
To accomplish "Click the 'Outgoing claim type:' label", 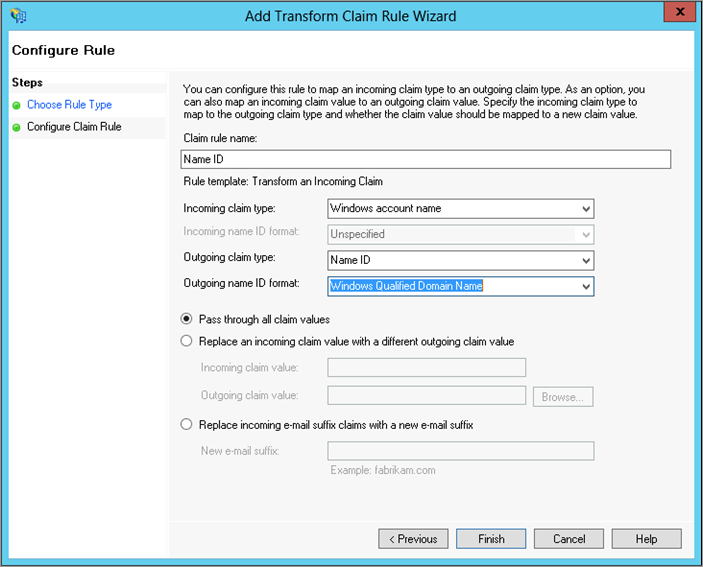I will (229, 257).
